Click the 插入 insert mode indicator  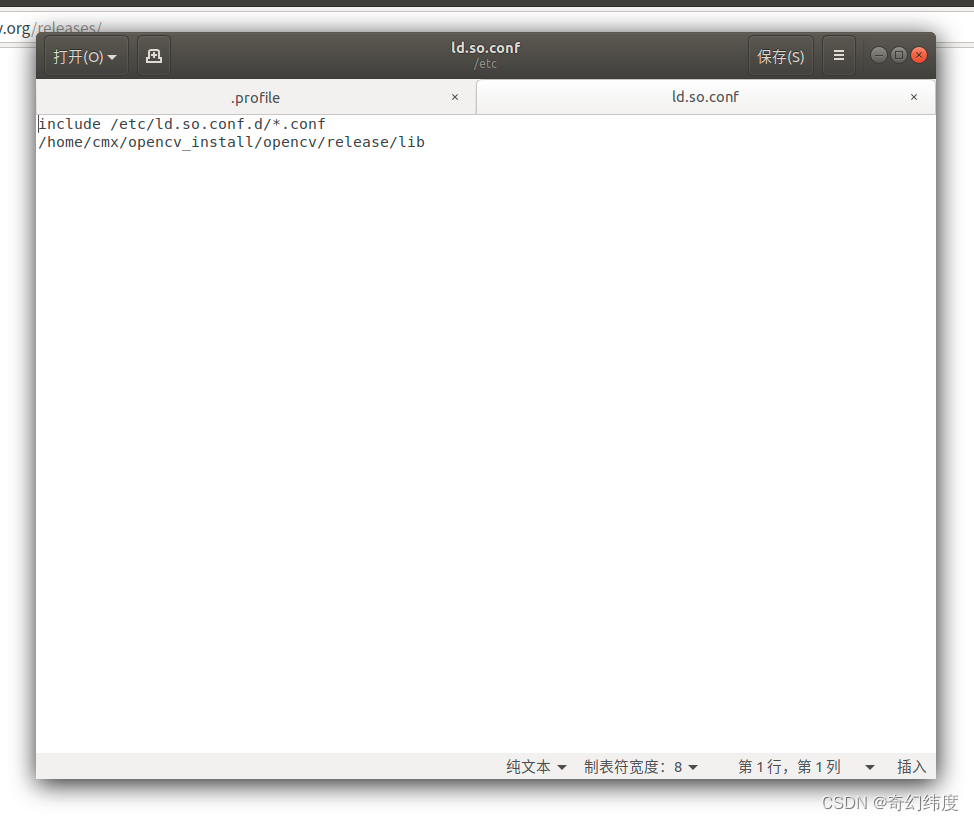911,766
